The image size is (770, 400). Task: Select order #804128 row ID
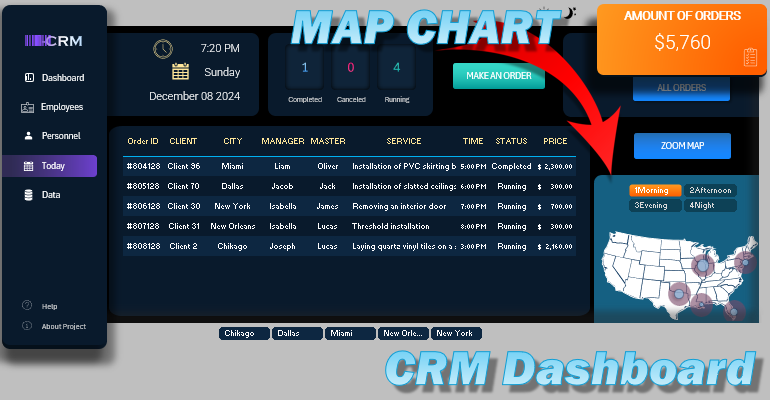pos(143,166)
